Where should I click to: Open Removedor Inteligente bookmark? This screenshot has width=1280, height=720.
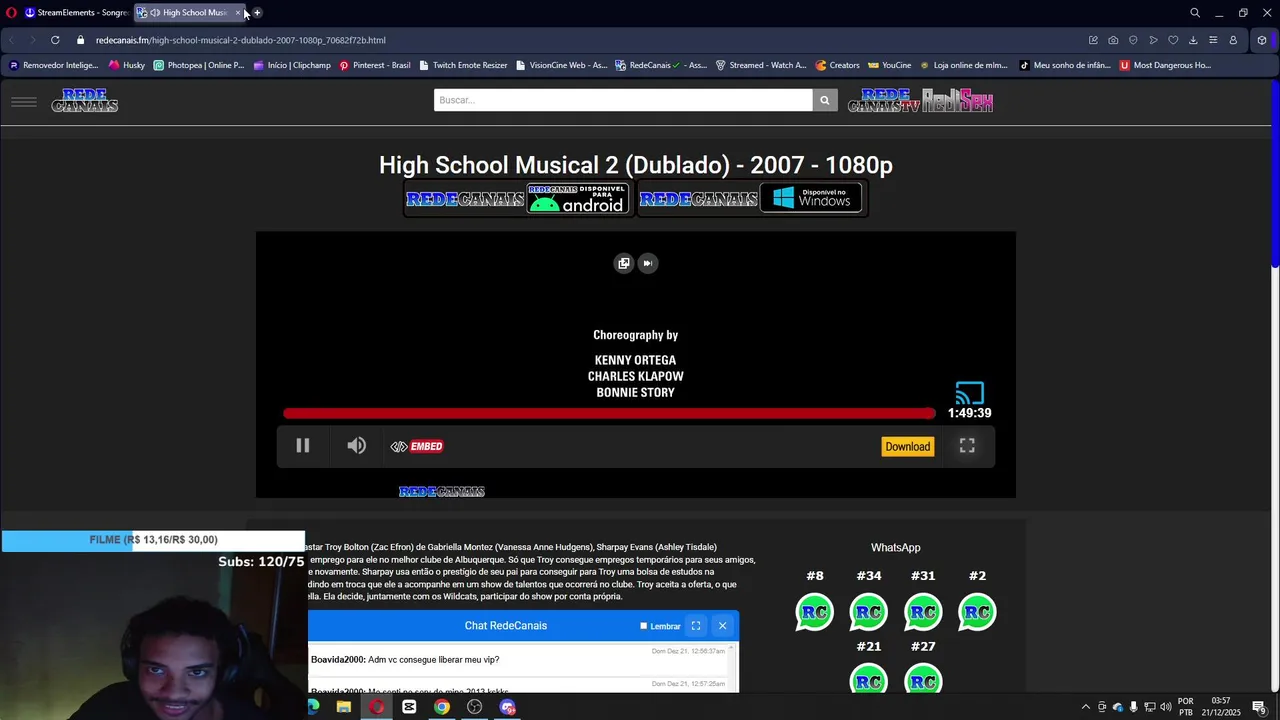coord(54,65)
